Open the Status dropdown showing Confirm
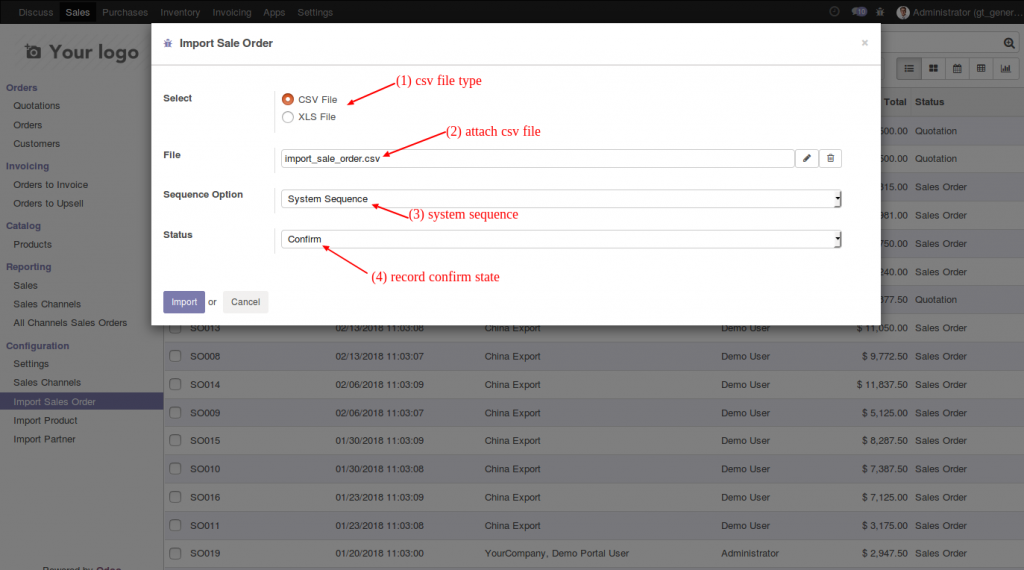Image resolution: width=1024 pixels, height=570 pixels. click(560, 239)
